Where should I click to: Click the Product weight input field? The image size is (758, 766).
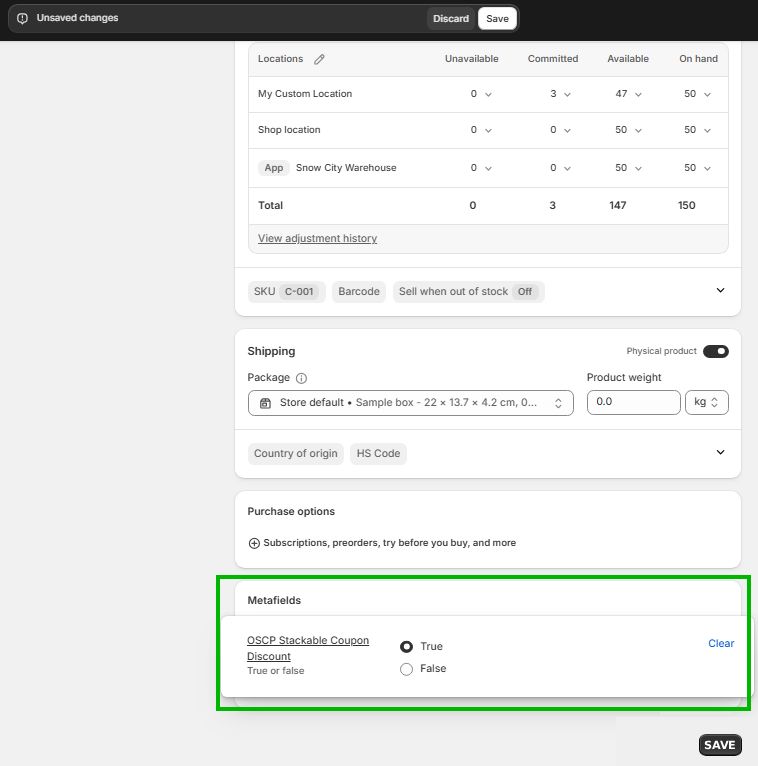tap(633, 402)
